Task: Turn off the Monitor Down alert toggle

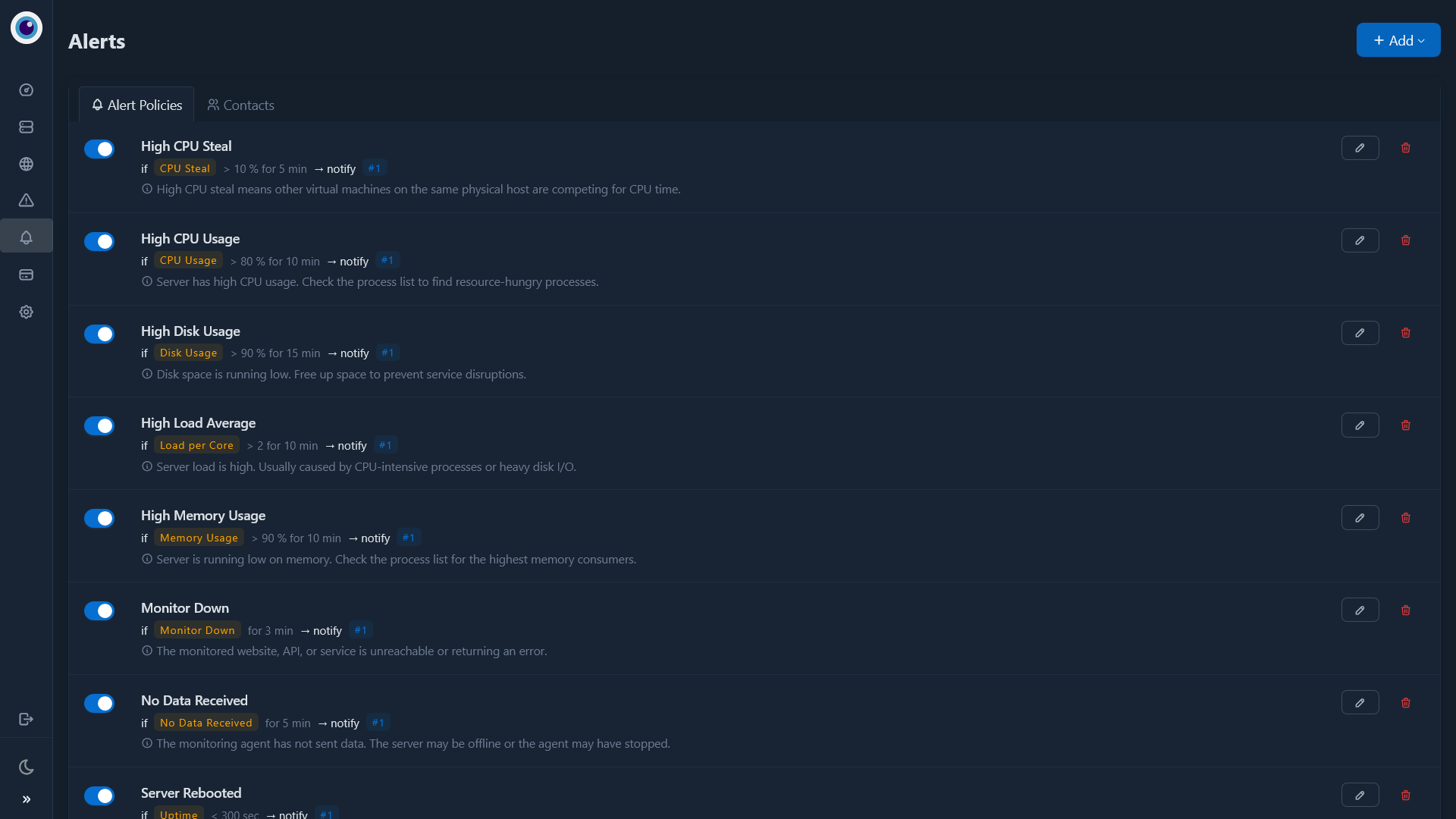Action: 99,610
